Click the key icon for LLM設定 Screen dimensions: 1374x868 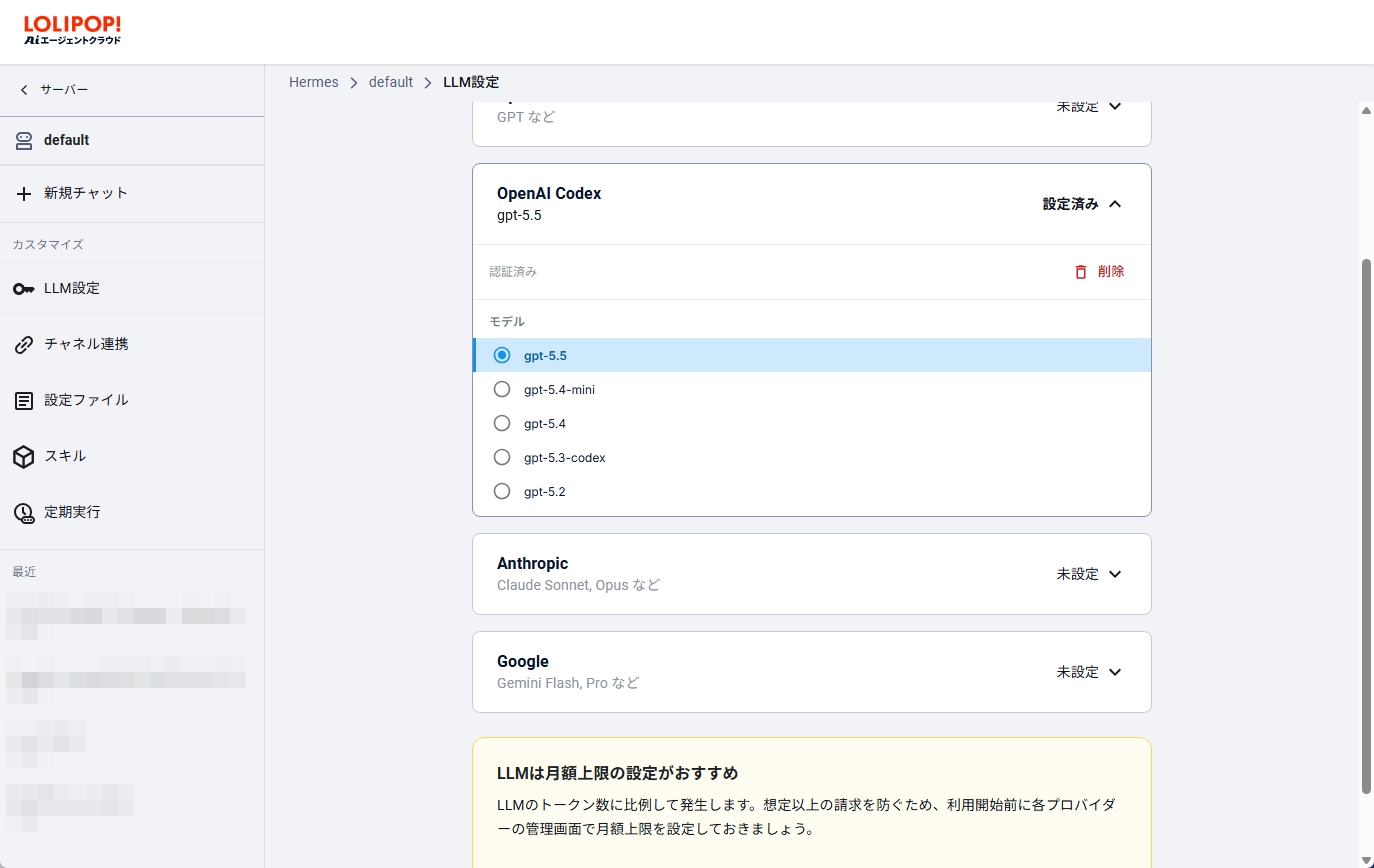click(24, 289)
